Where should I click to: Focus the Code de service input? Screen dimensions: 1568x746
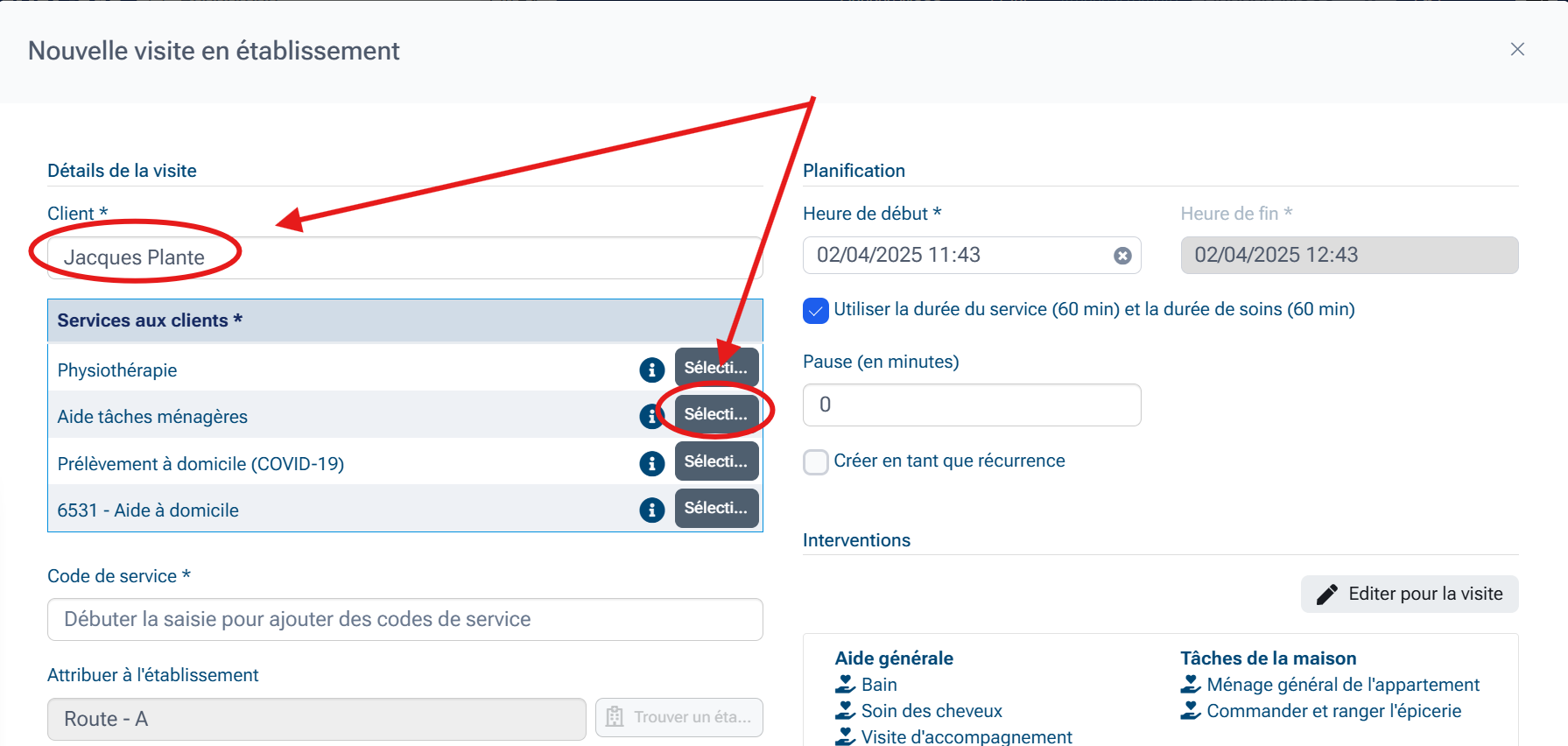coord(404,619)
